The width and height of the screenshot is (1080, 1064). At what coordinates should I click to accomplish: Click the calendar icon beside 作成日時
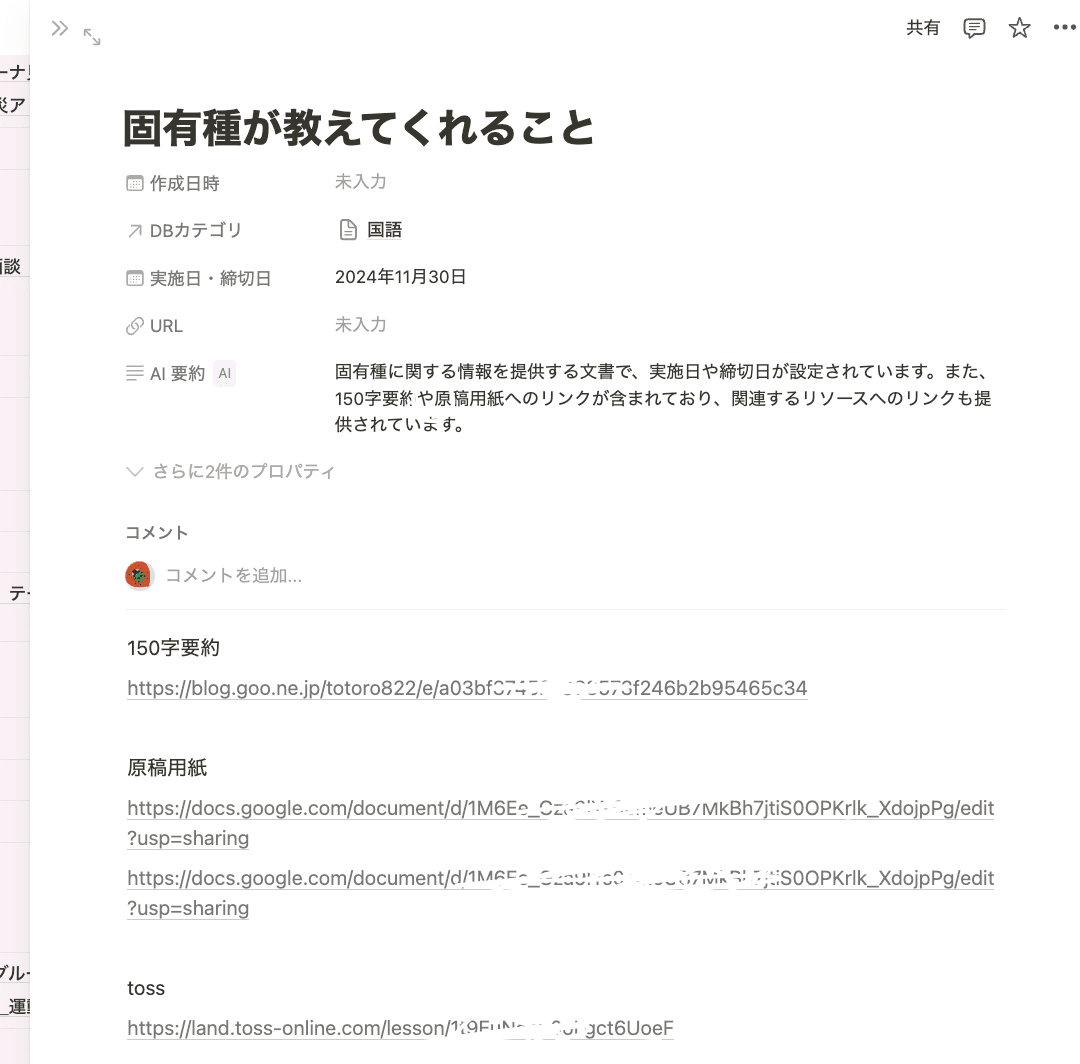coord(134,183)
